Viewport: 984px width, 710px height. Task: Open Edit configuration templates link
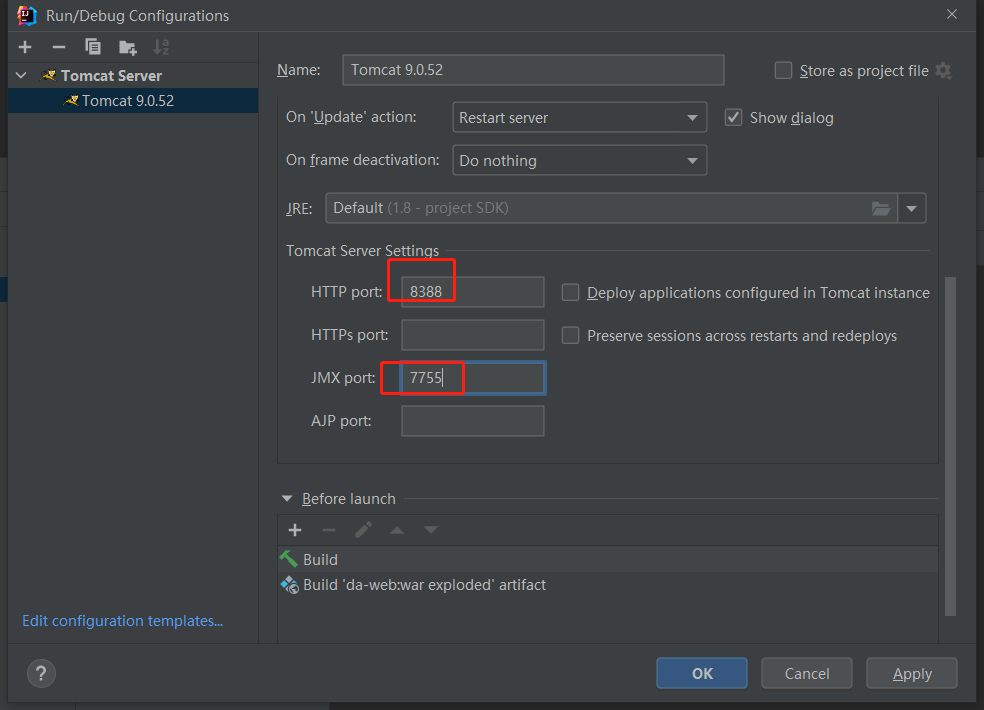pyautogui.click(x=122, y=620)
